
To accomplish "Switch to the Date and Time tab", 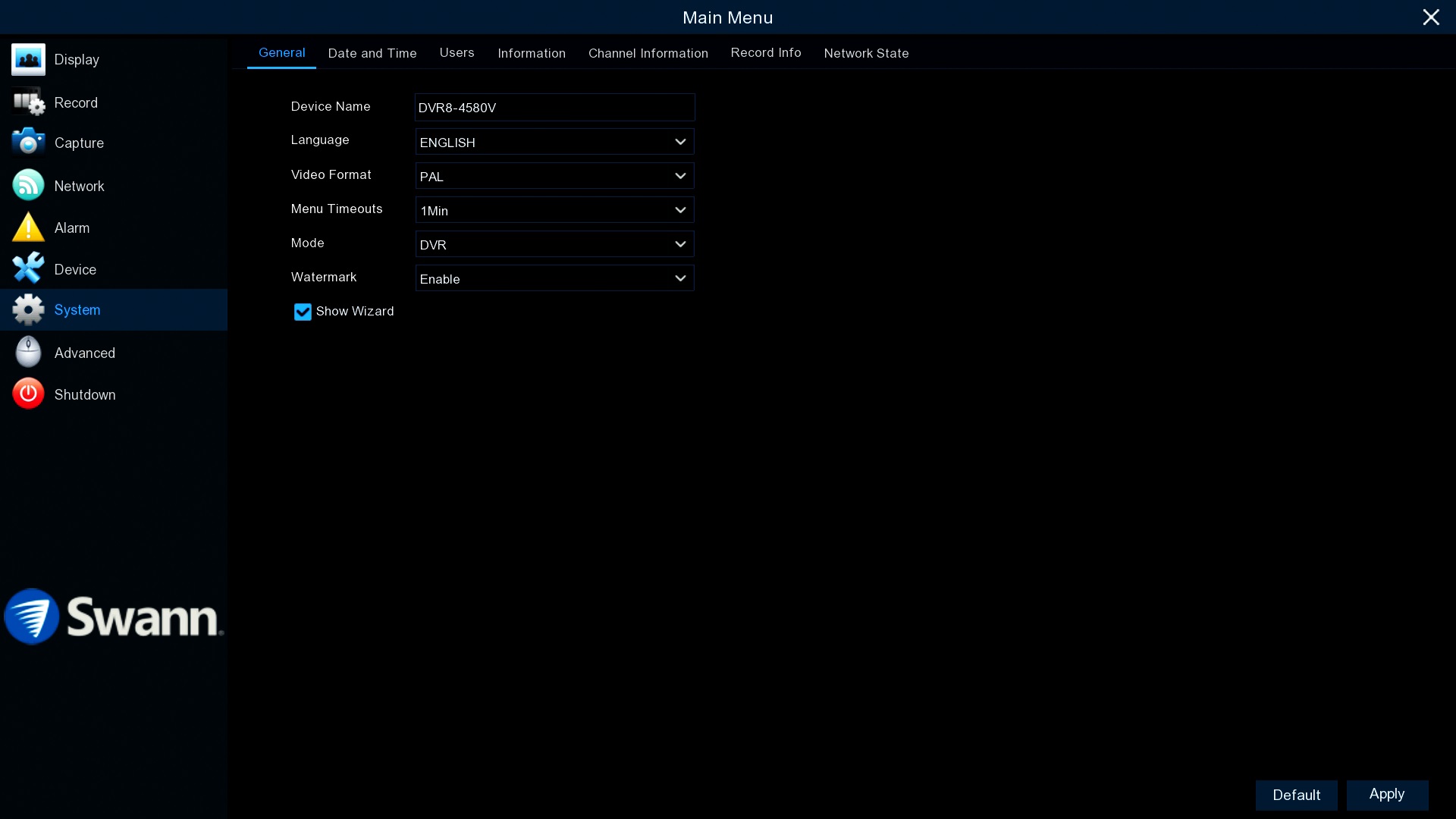I will (372, 53).
